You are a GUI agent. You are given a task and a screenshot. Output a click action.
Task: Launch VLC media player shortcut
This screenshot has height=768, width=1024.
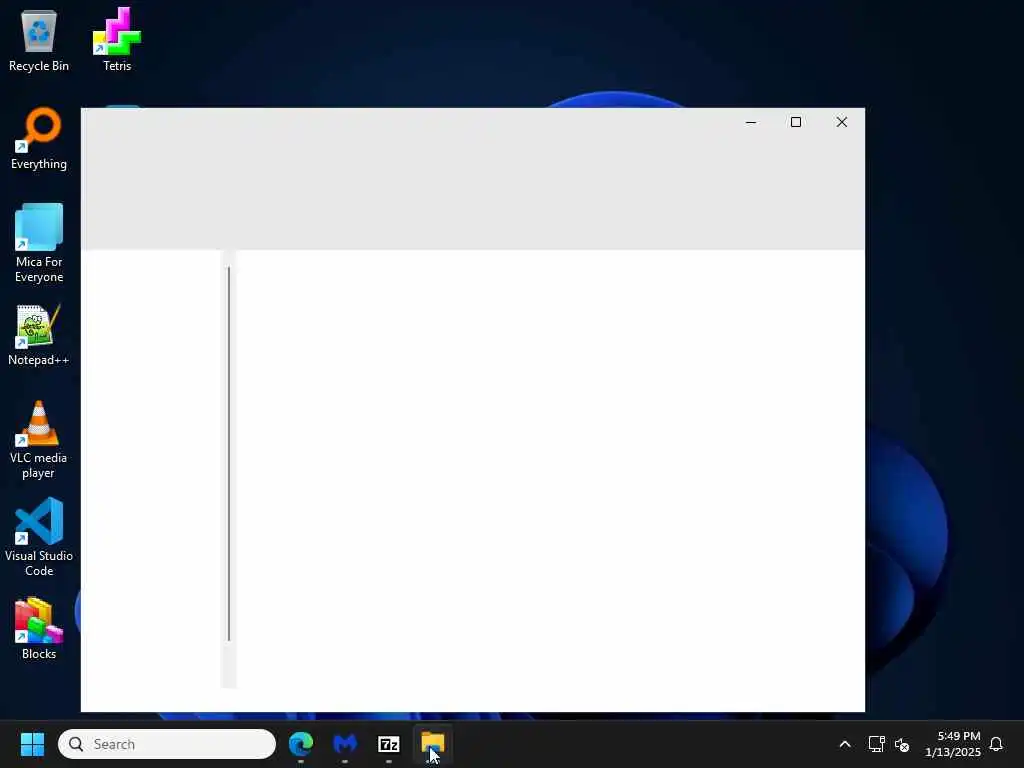(39, 439)
